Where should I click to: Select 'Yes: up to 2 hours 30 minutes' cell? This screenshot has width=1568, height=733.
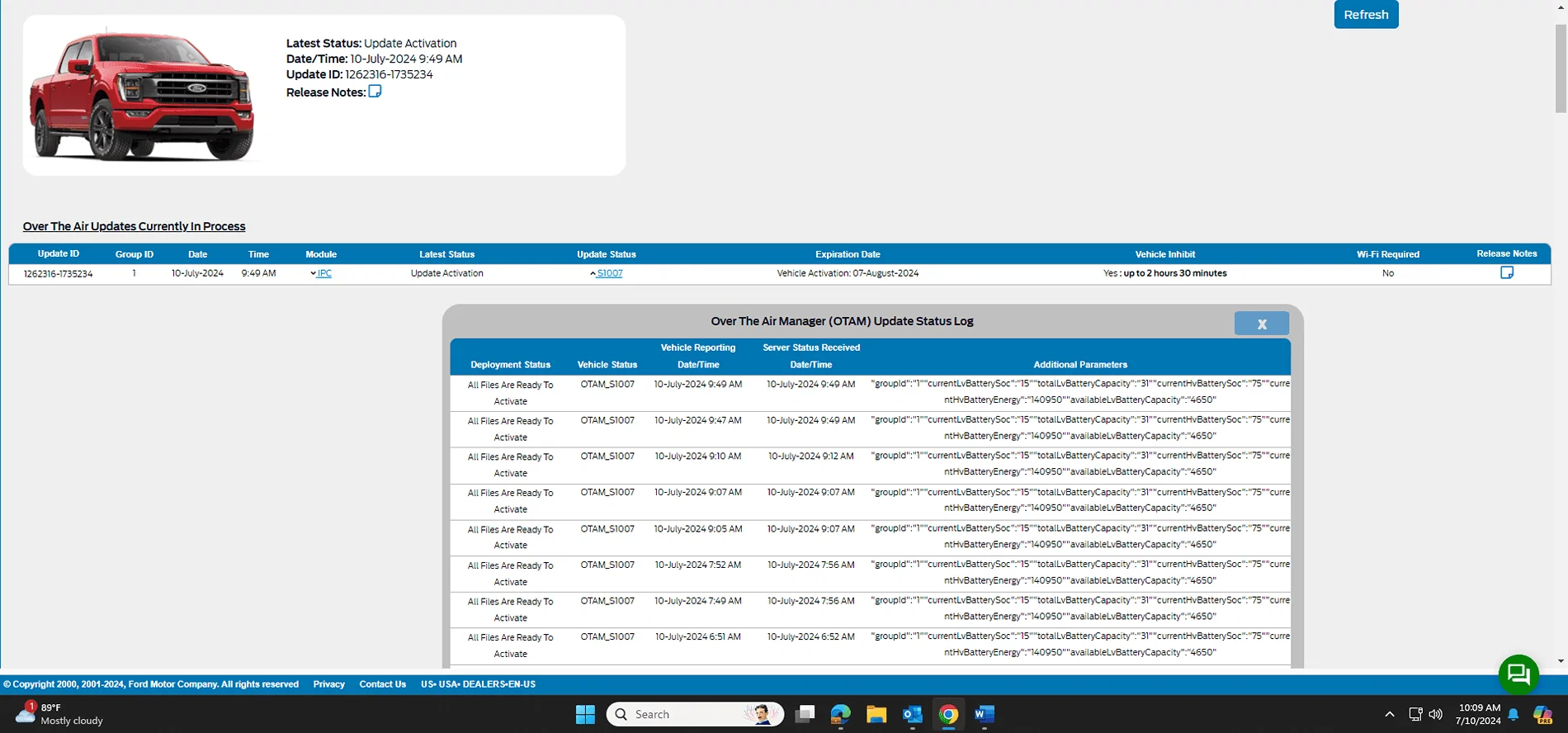[x=1164, y=273]
